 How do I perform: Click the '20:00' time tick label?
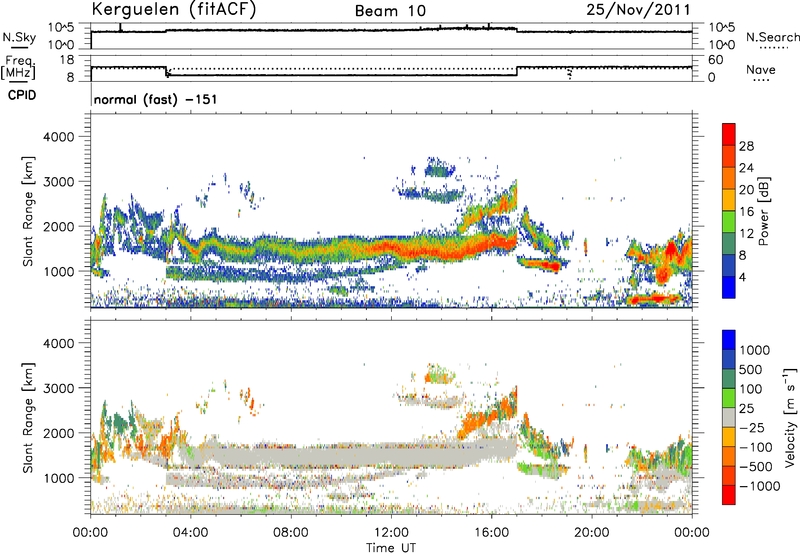[591, 533]
